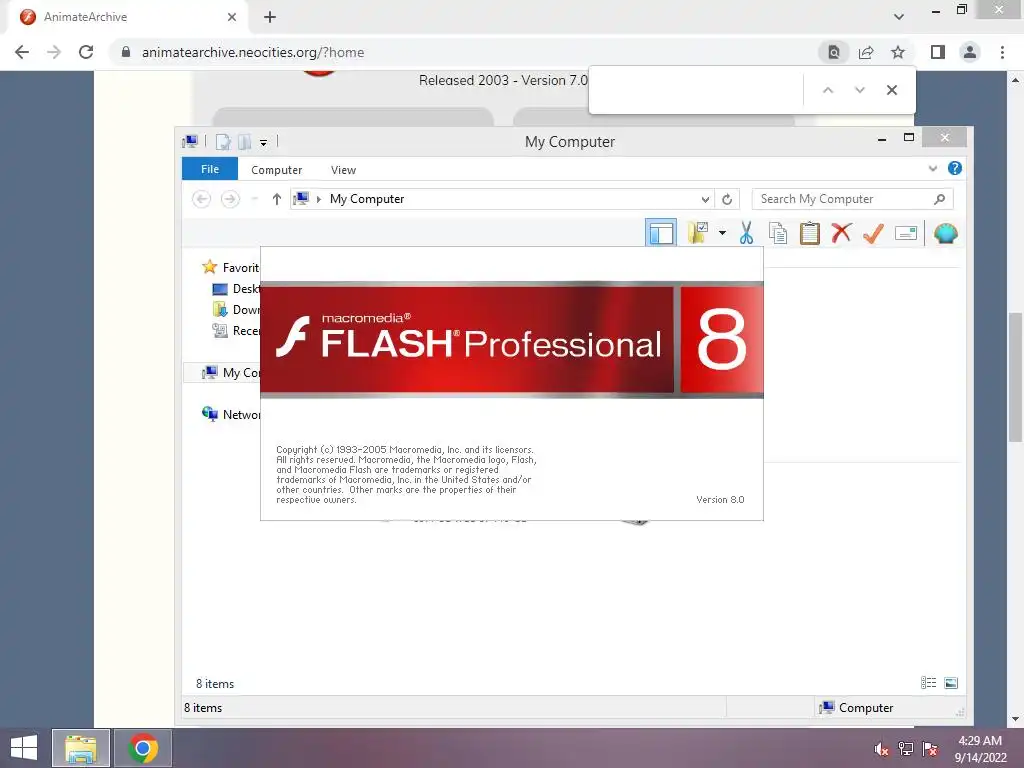Click the Explorer Forward arrow button
This screenshot has height=768, width=1024.
pos(230,199)
